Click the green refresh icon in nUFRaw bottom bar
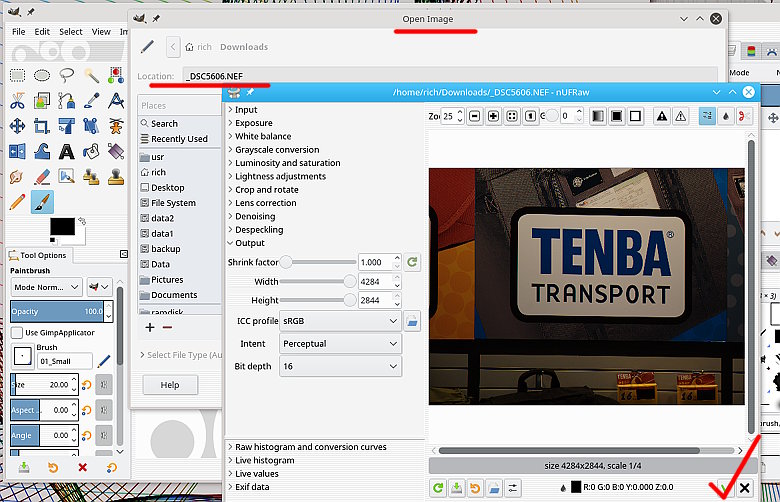780x502 pixels. (x=438, y=488)
